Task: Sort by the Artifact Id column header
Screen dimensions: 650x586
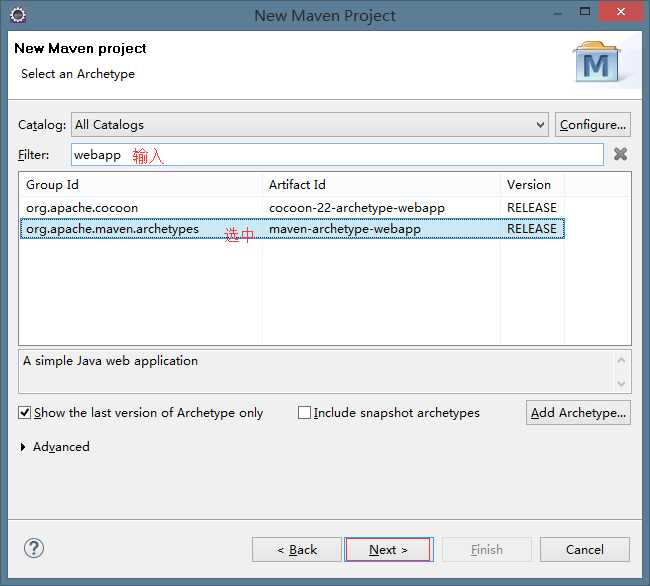Action: (381, 184)
